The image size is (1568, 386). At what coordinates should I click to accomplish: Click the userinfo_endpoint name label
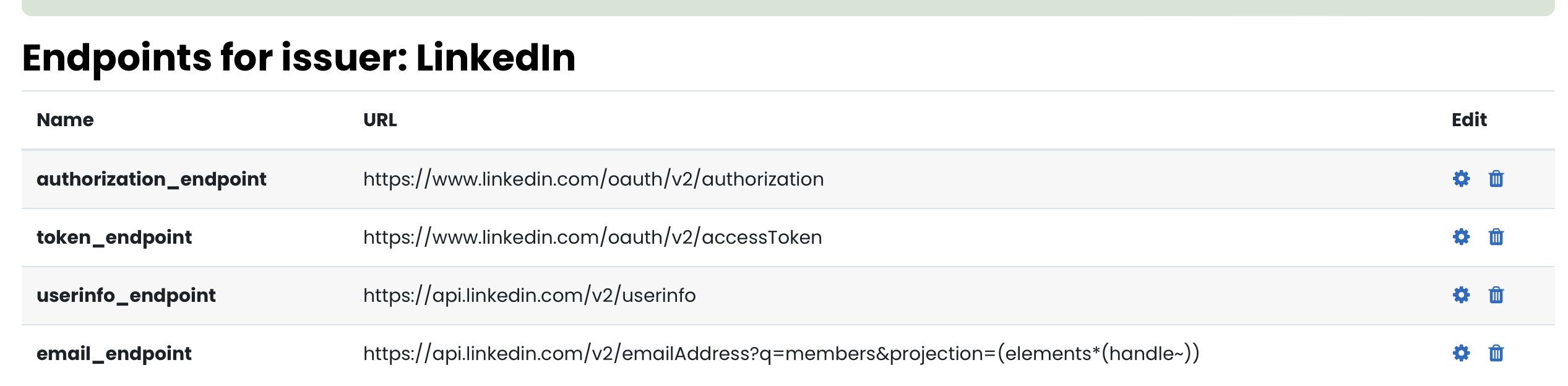[126, 296]
